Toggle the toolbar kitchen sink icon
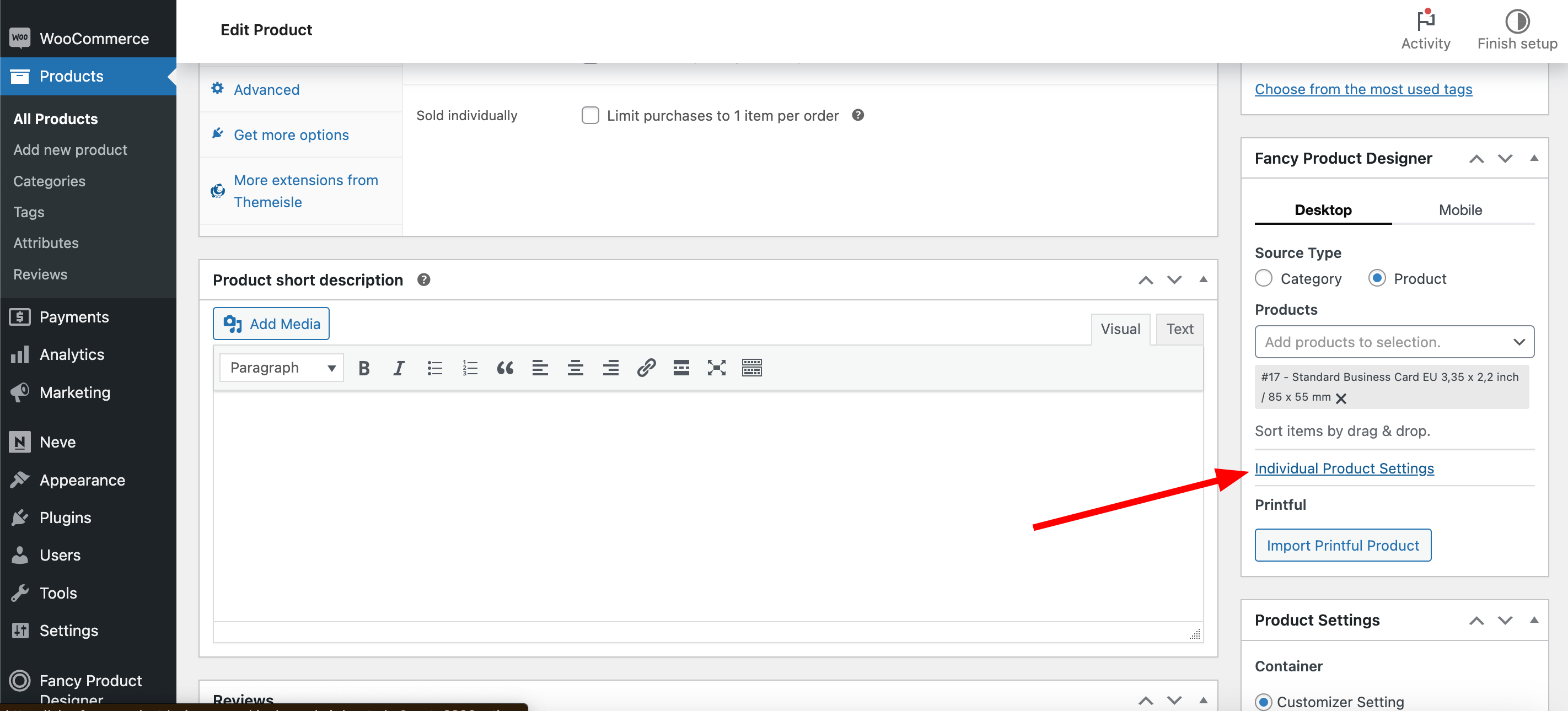 pyautogui.click(x=751, y=368)
